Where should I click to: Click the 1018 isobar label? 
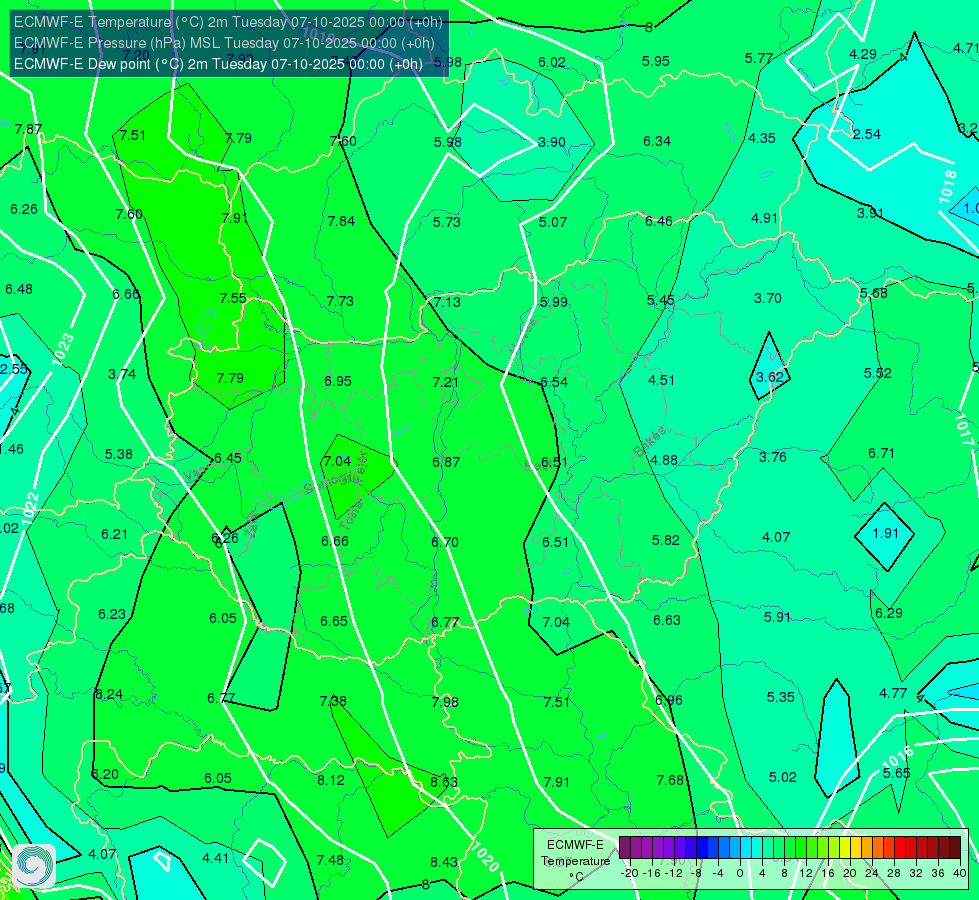[947, 186]
